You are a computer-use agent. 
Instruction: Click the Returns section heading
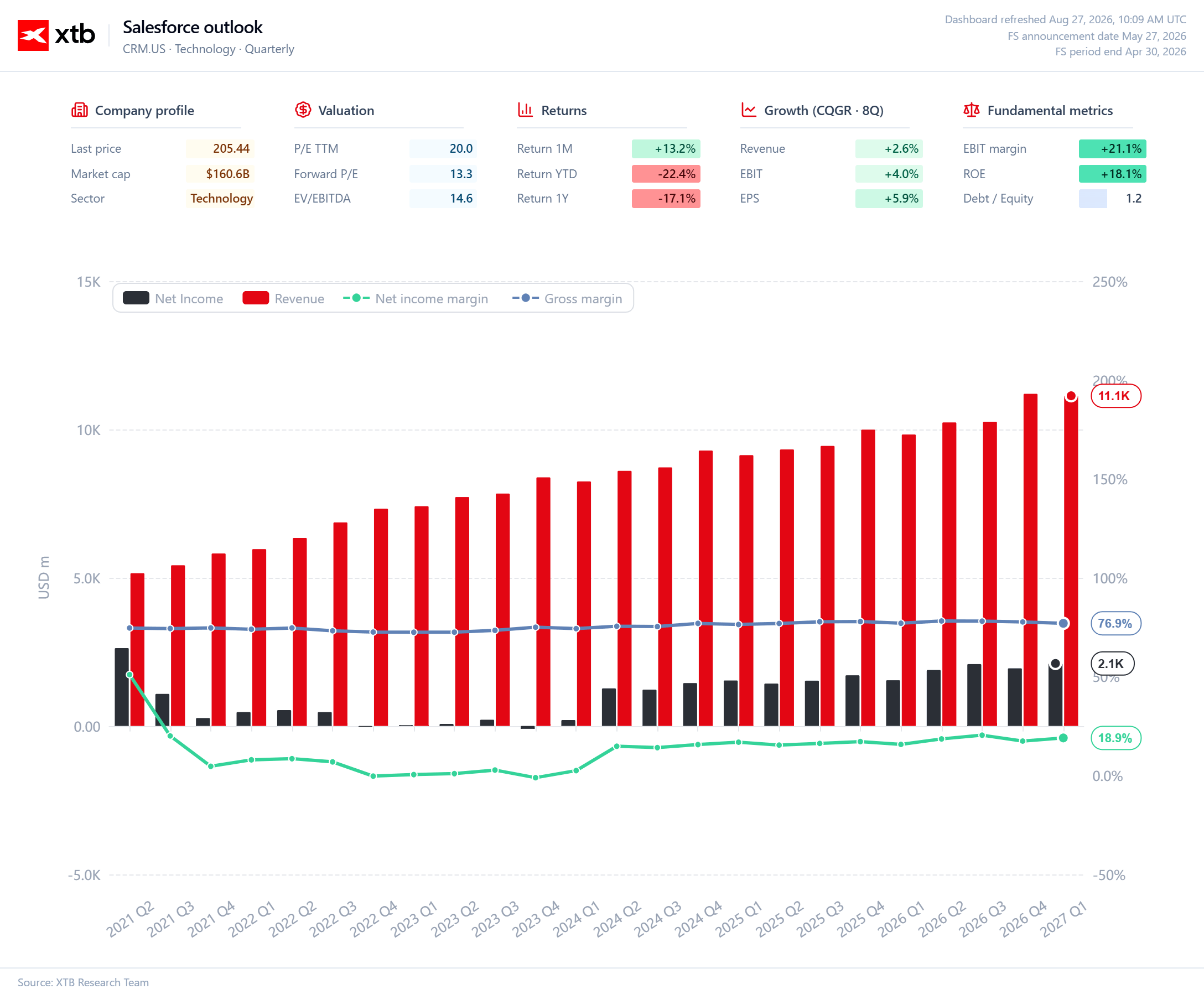click(564, 111)
